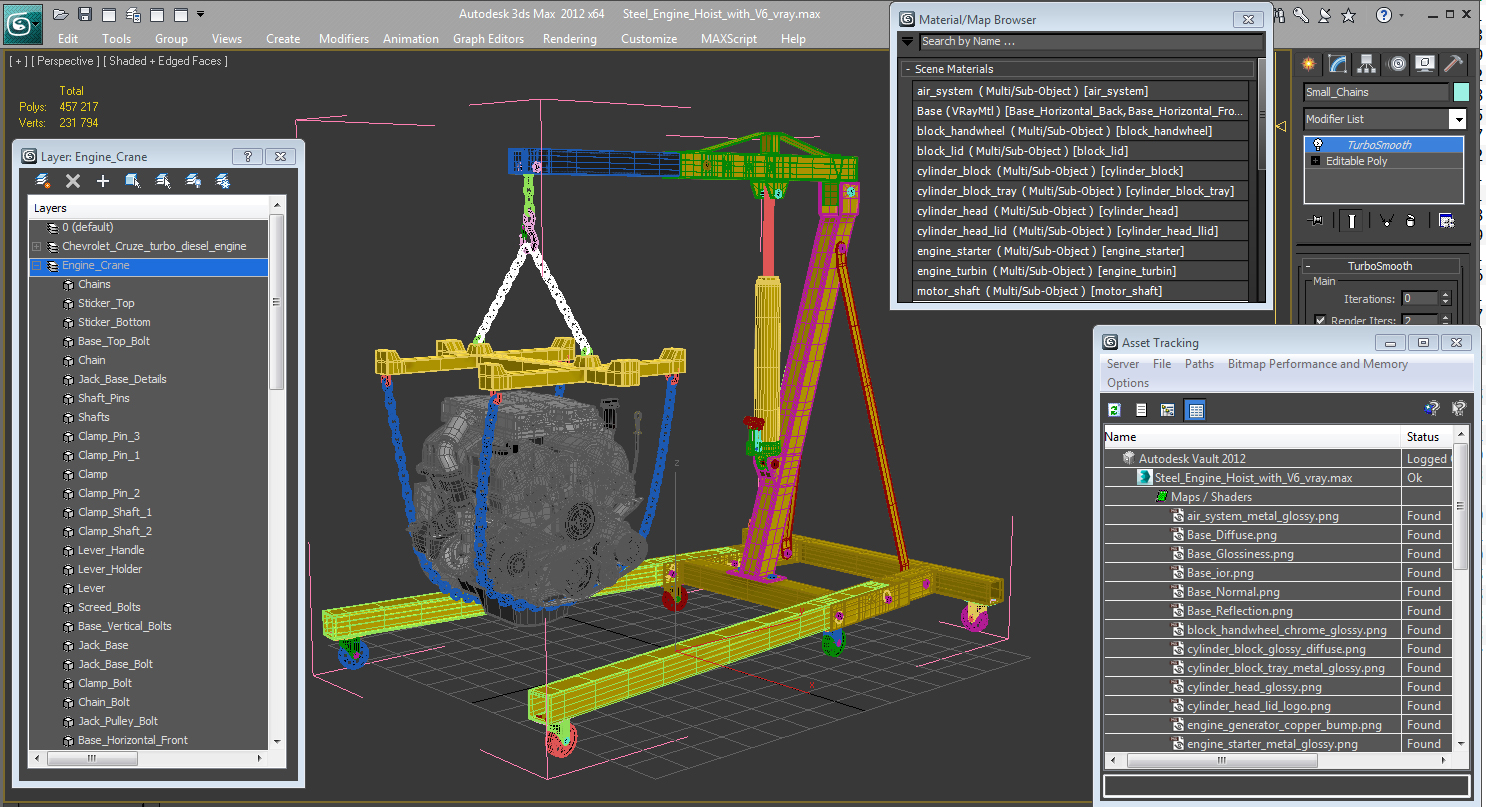Open the Hierarchy command panel tab
1486x807 pixels.
[1367, 64]
